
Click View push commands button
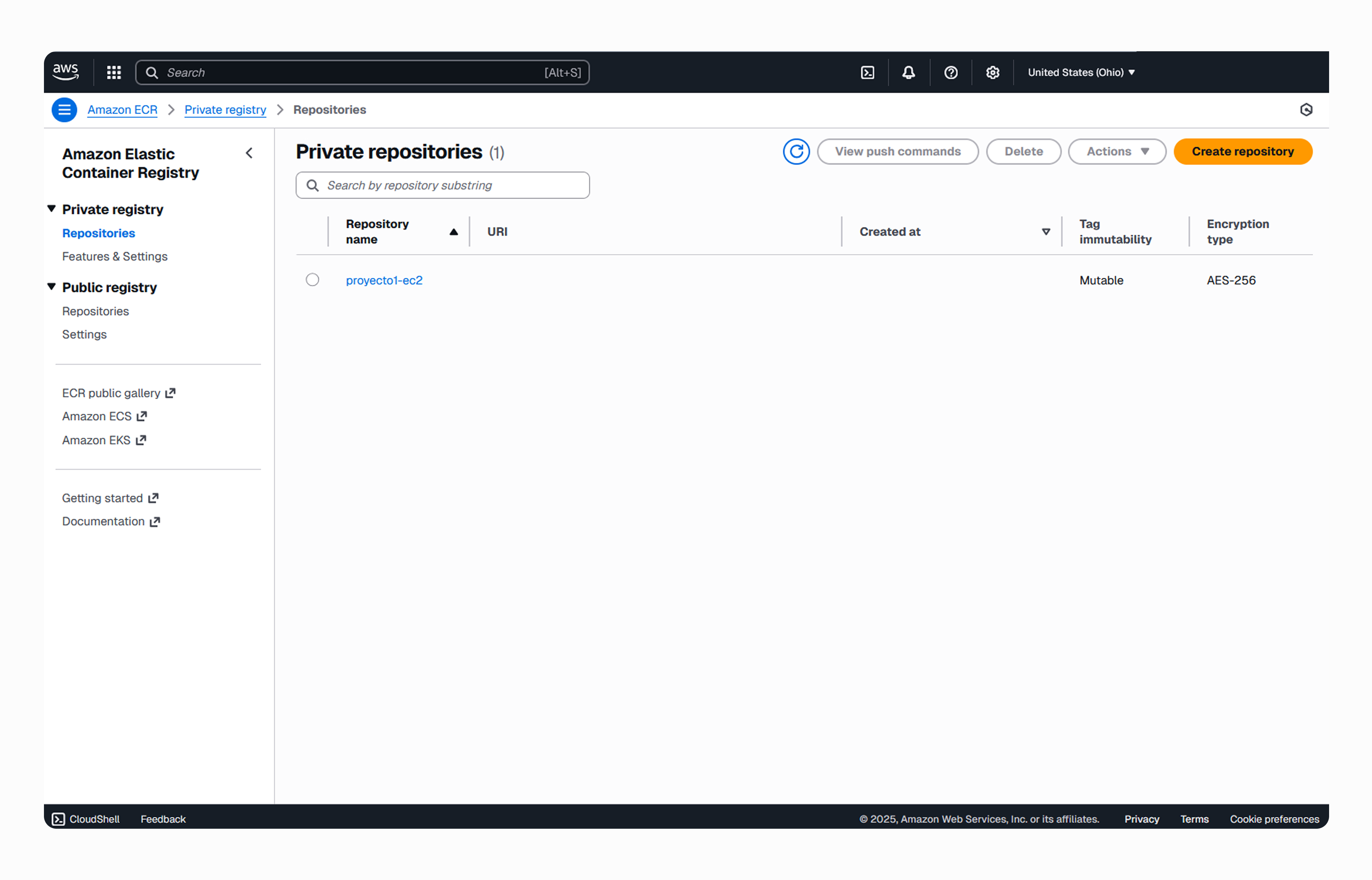tap(898, 151)
